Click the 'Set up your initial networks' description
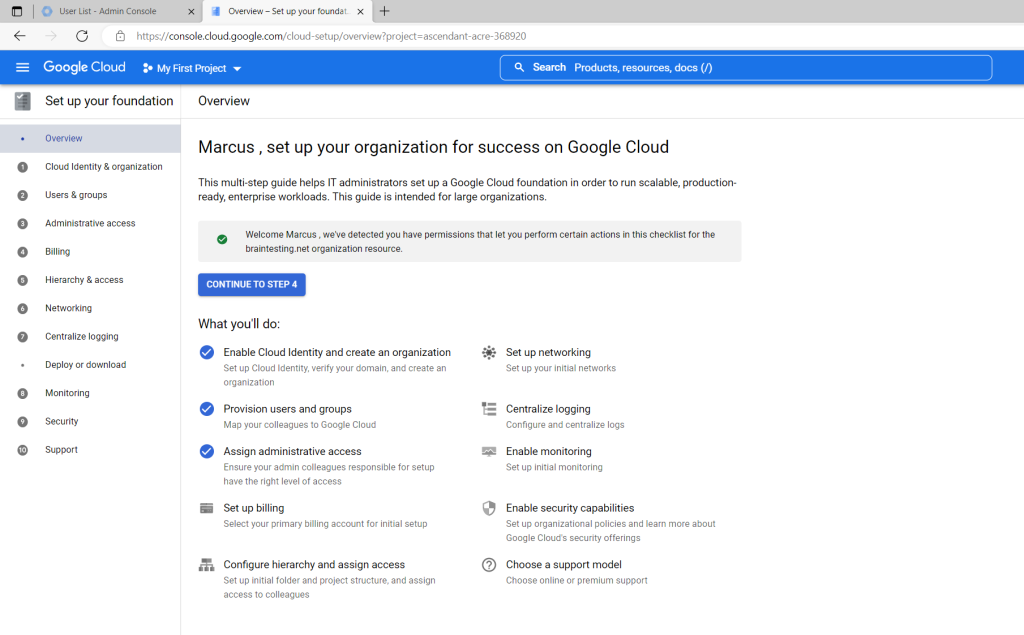1024x635 pixels. click(560, 368)
